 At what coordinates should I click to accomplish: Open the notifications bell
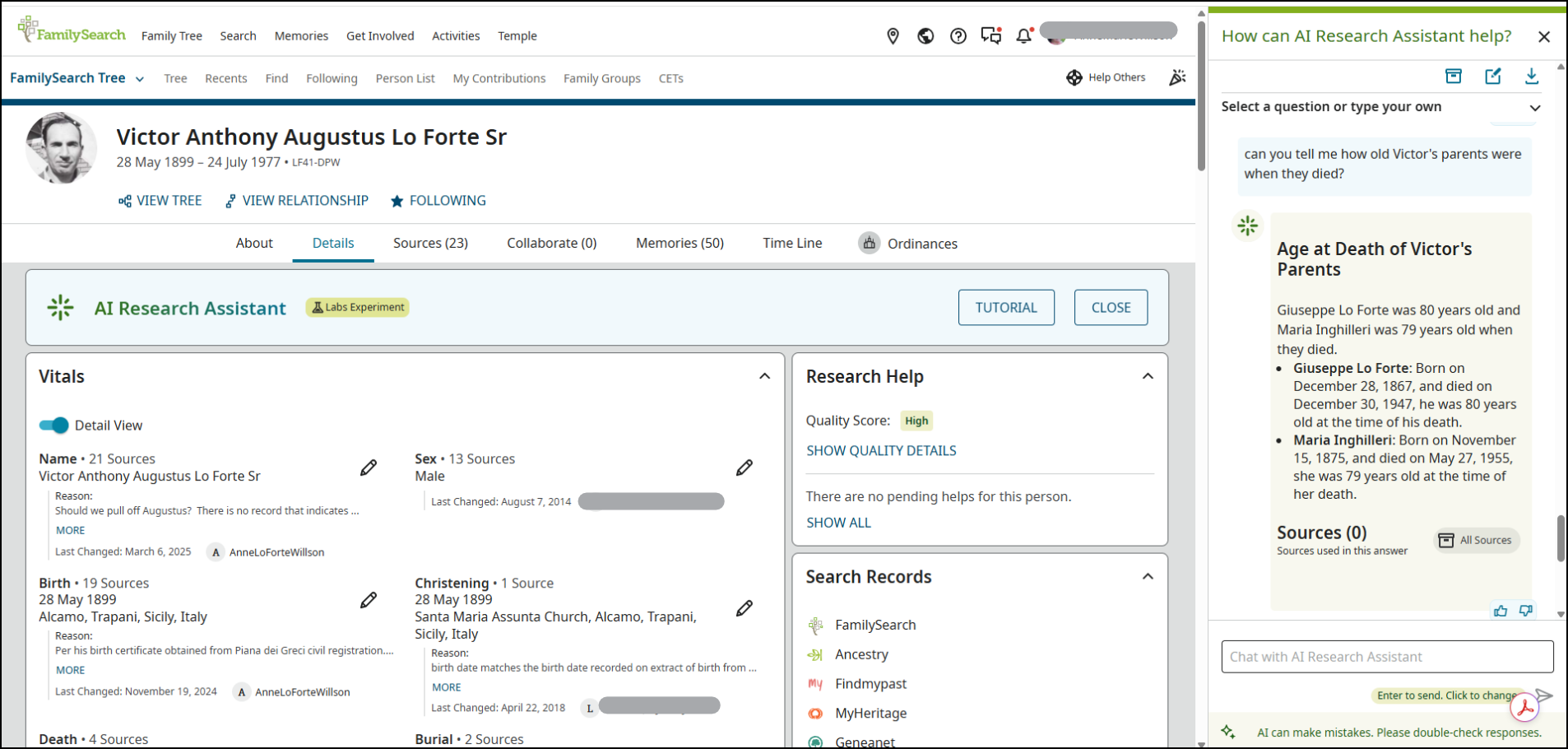pos(1024,35)
